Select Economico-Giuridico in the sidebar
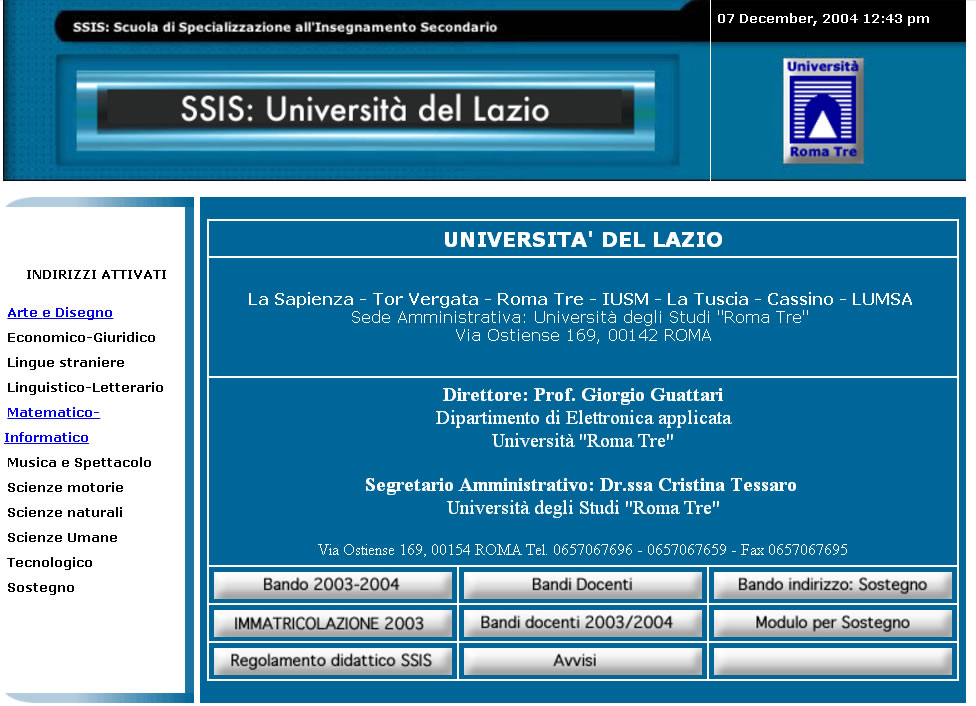The height and width of the screenshot is (706, 976). (x=81, y=337)
